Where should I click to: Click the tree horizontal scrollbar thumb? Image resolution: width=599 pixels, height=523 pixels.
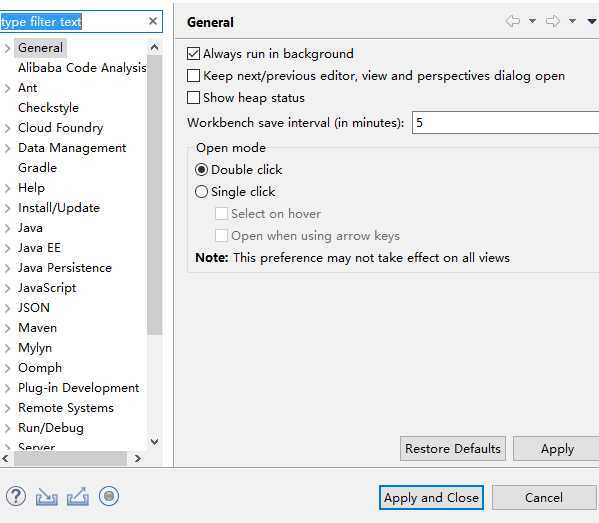pyautogui.click(x=70, y=458)
